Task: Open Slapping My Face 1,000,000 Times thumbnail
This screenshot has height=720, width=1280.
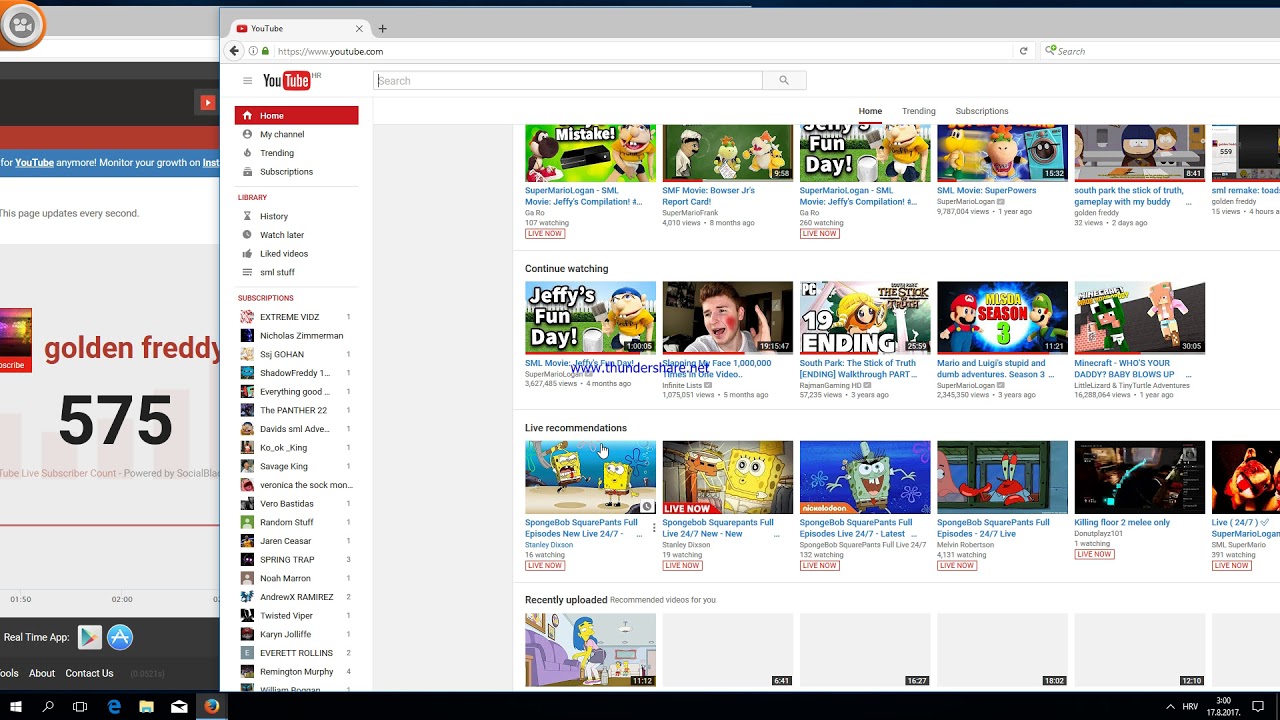Action: 727,318
